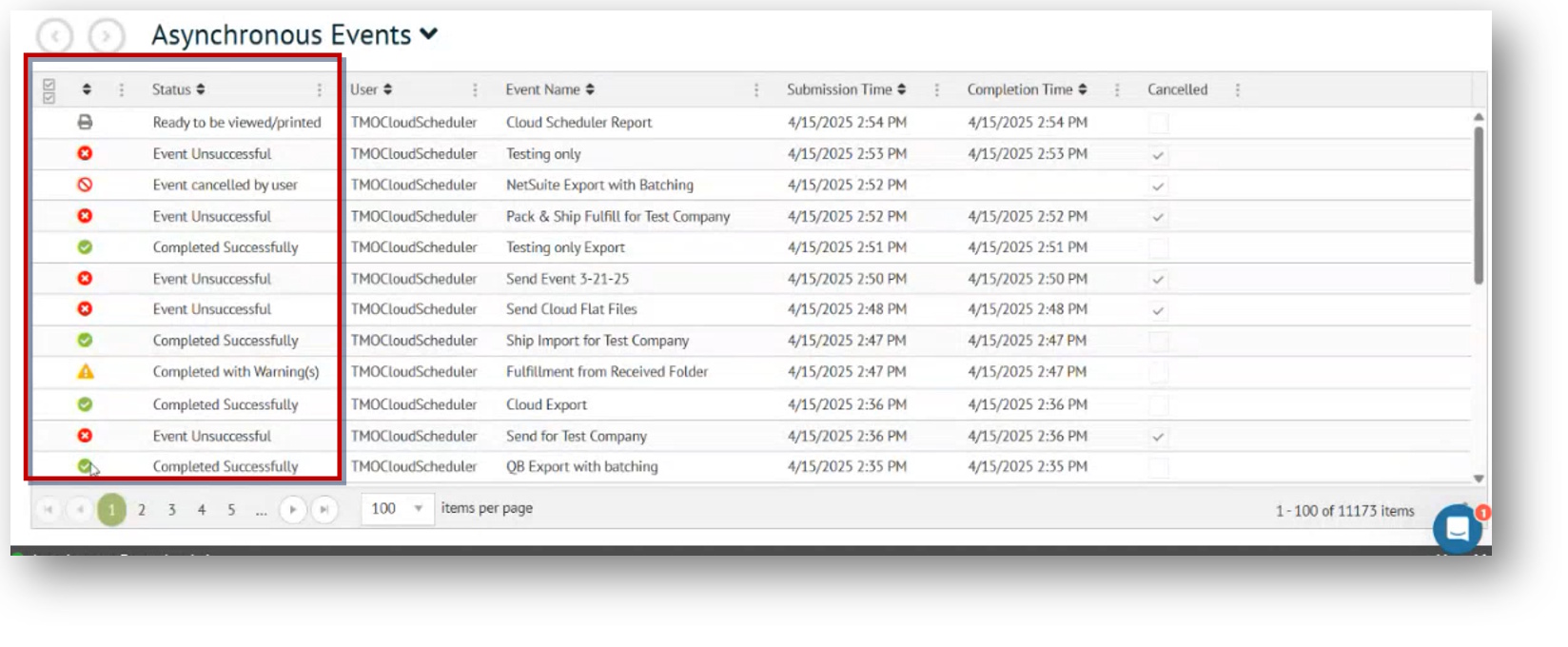The image size is (1568, 647).
Task: Open the chat support bubble icon
Action: click(x=1457, y=528)
